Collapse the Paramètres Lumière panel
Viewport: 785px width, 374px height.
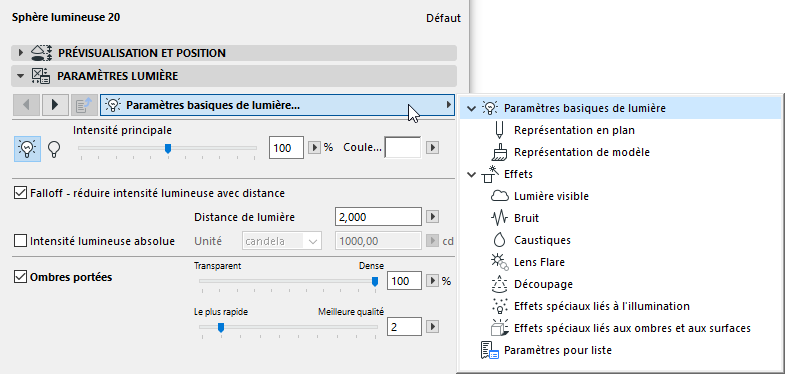(21, 76)
